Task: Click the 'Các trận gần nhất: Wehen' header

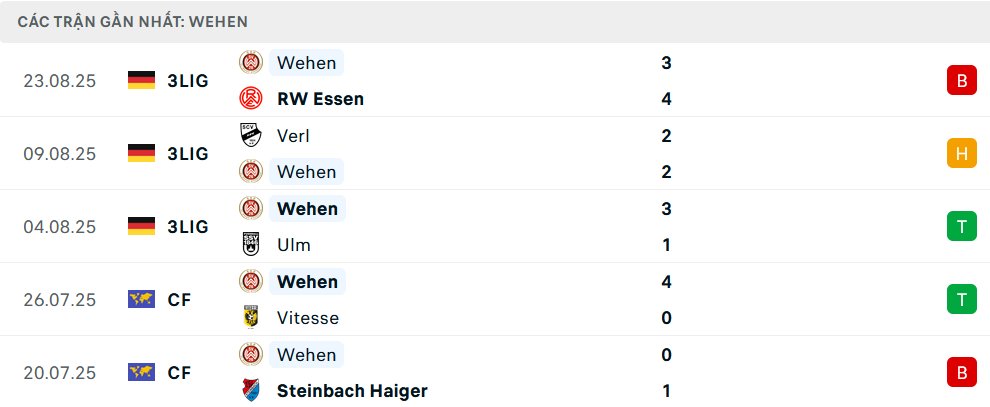Action: (133, 21)
